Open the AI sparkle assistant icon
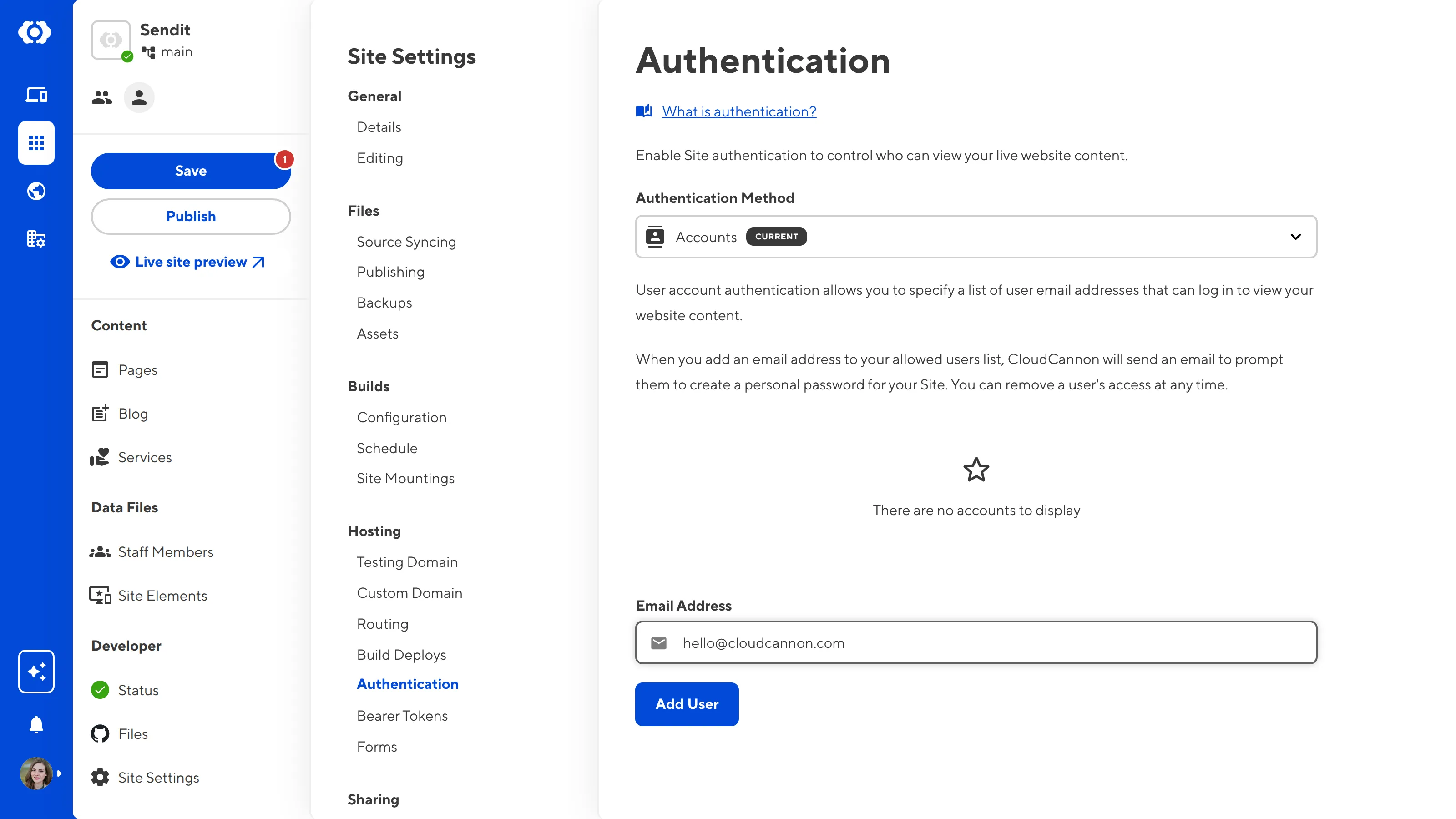The image size is (1456, 819). 36,672
